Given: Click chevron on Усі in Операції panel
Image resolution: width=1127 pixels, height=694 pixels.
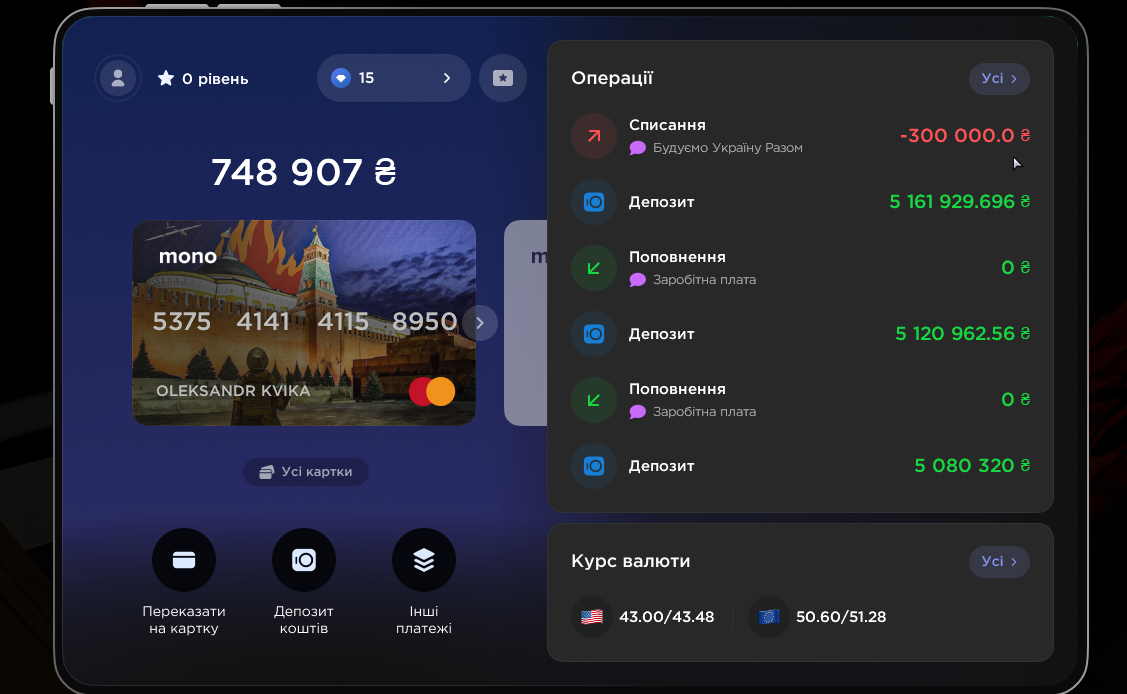Looking at the screenshot, I should pyautogui.click(x=1014, y=79).
